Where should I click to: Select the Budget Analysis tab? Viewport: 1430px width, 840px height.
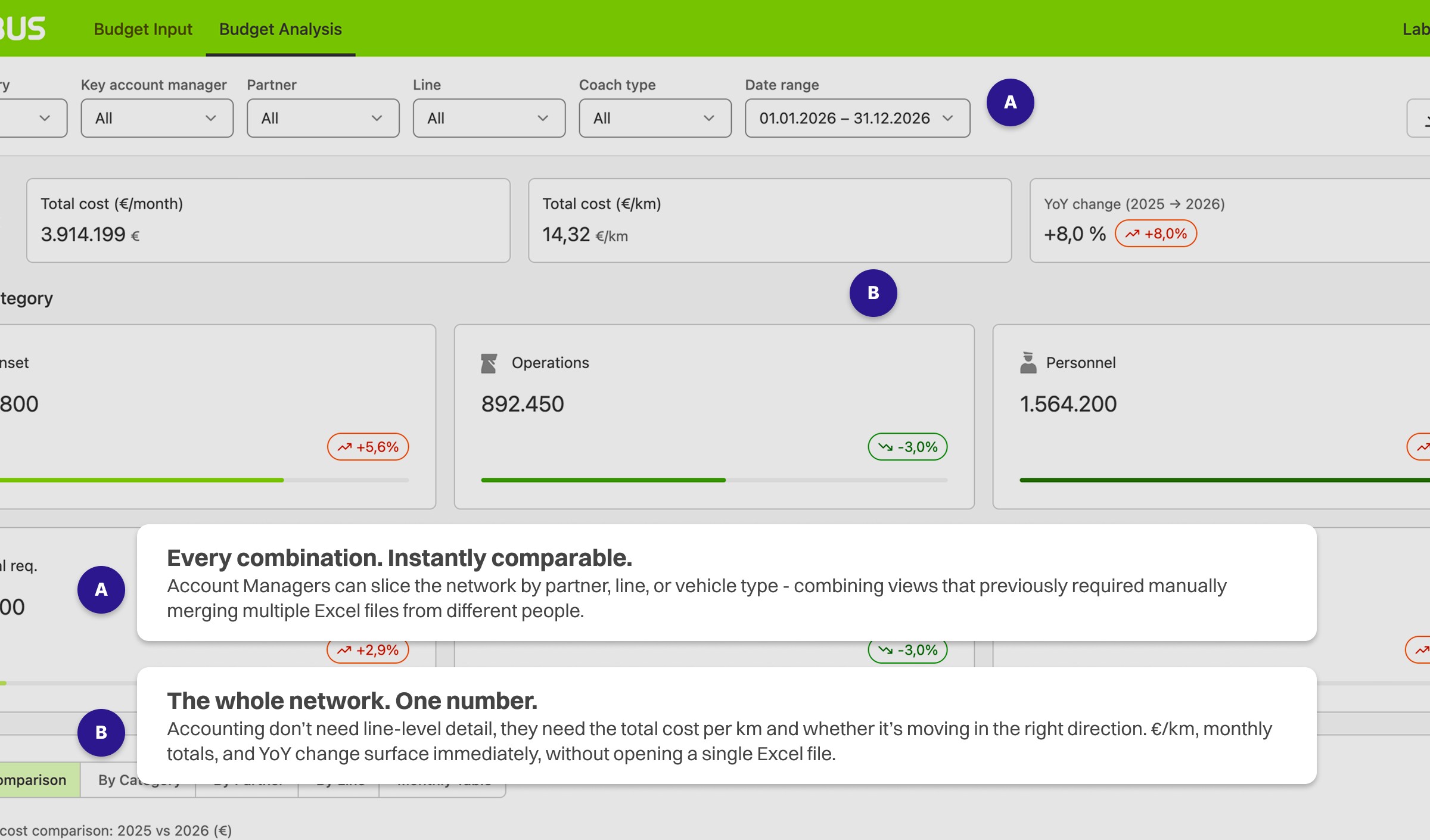point(280,29)
